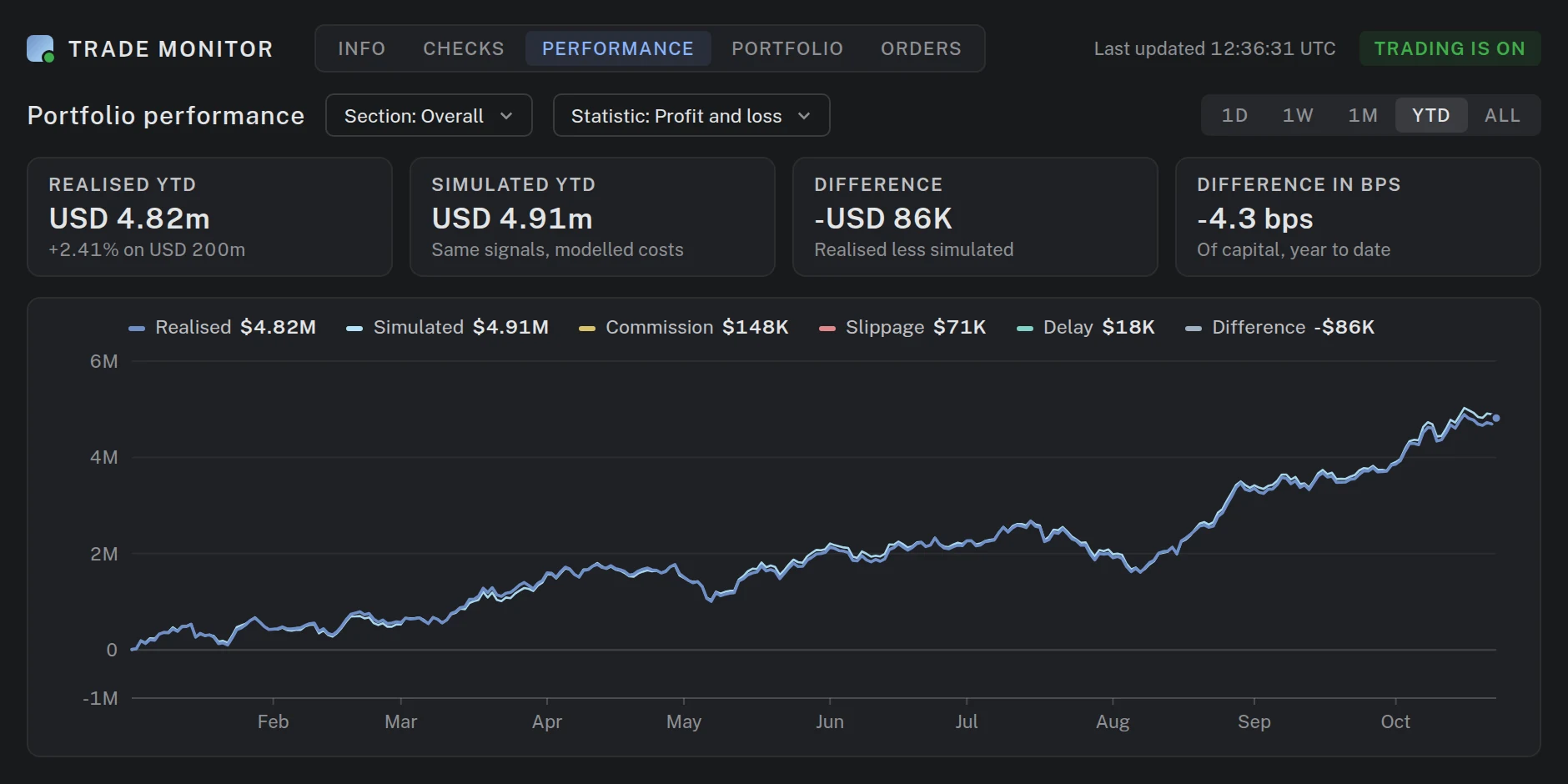The width and height of the screenshot is (1568, 784).
Task: Click the Portfolio performance heading
Action: (166, 115)
